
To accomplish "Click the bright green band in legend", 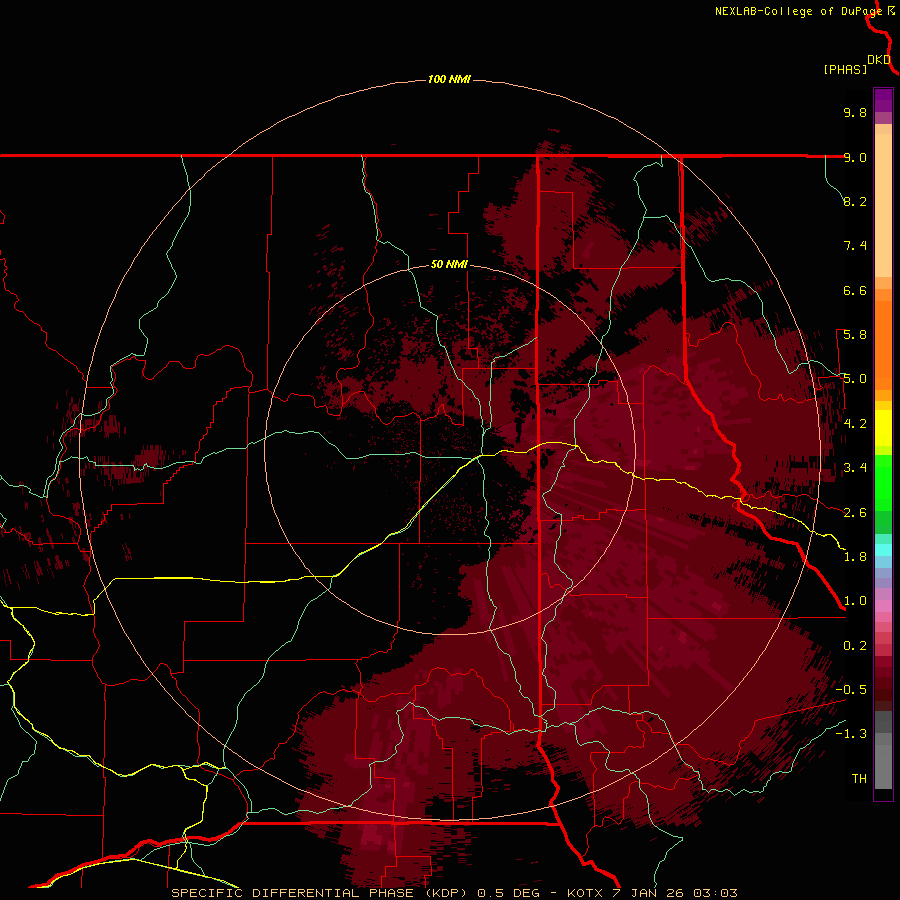I will click(883, 483).
